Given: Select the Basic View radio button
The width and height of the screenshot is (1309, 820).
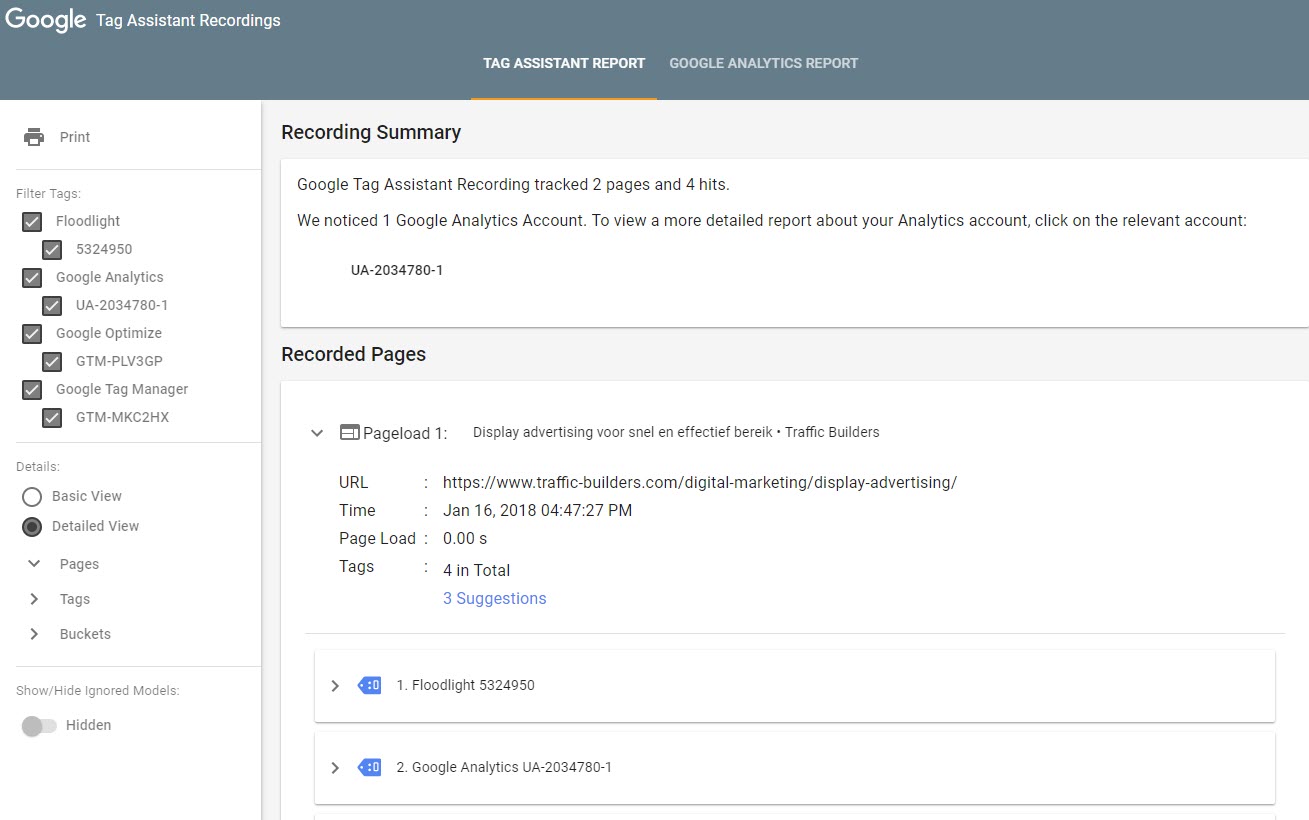Looking at the screenshot, I should pyautogui.click(x=32, y=496).
